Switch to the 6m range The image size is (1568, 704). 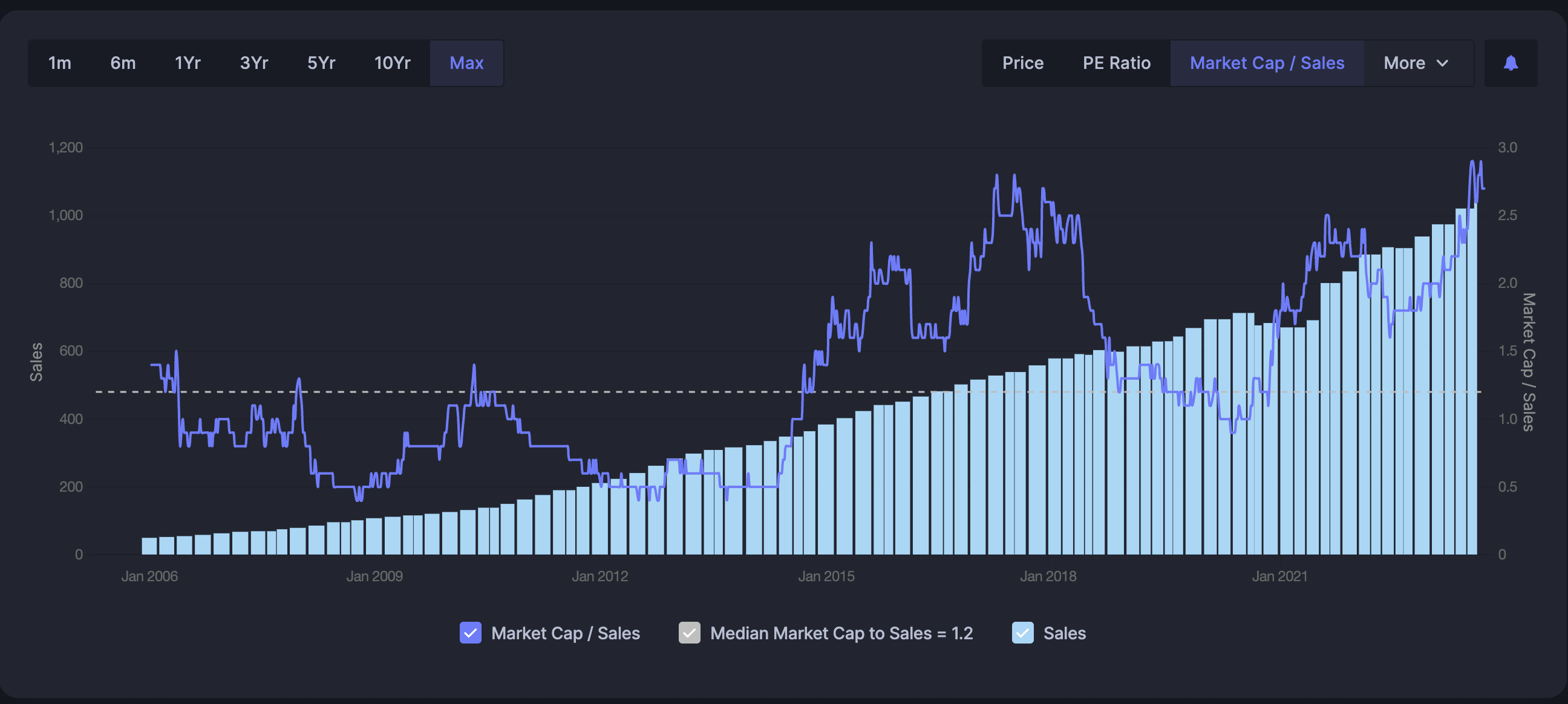pyautogui.click(x=123, y=64)
